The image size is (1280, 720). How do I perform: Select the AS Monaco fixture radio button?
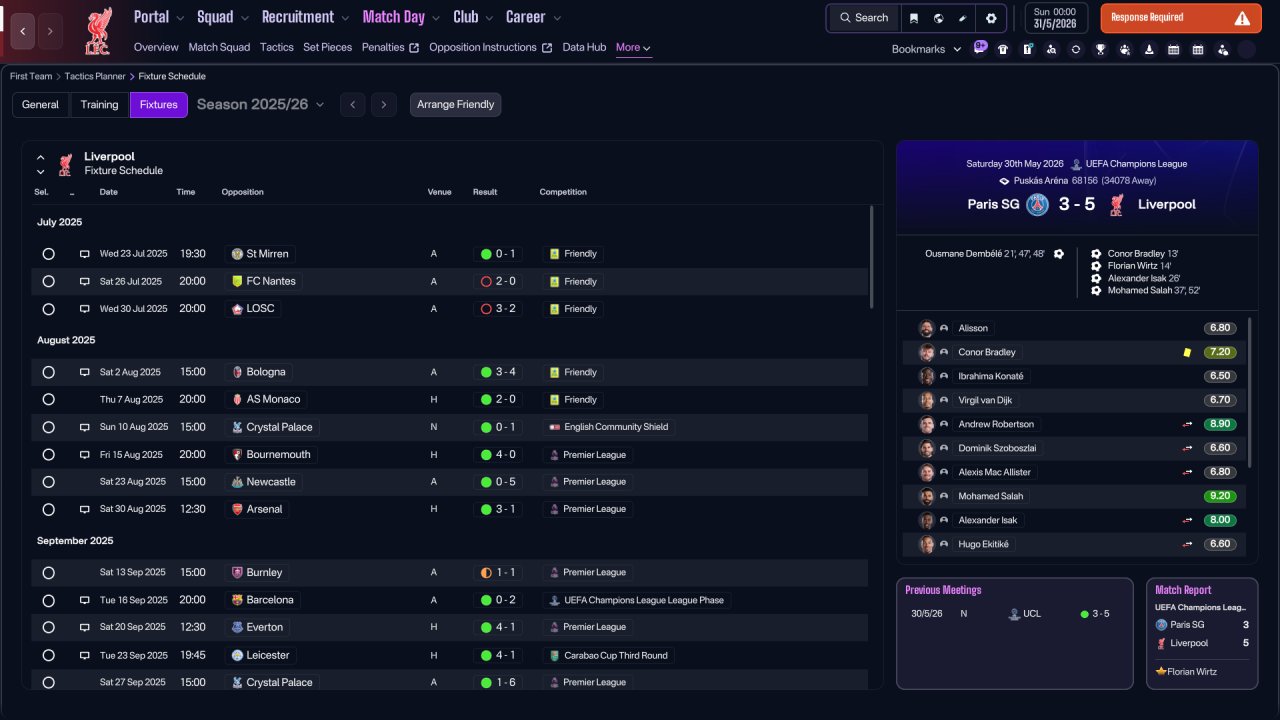48,400
